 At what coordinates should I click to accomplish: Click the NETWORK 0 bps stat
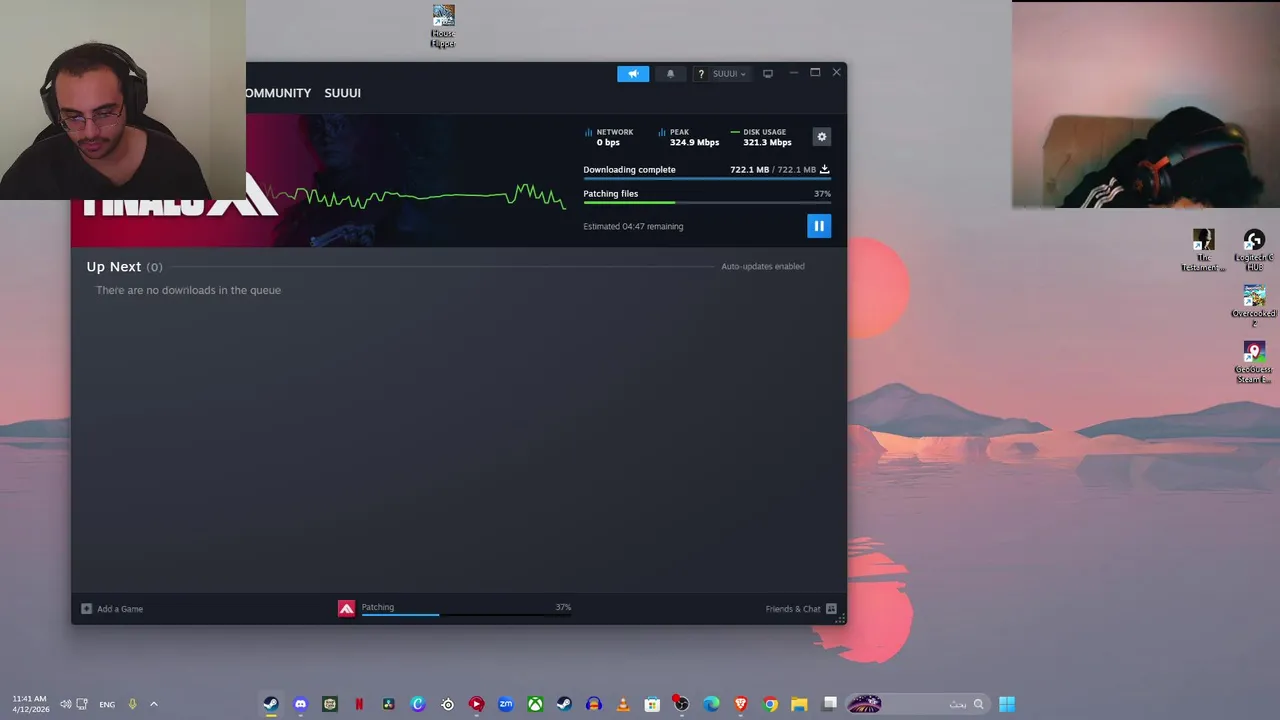pos(610,137)
